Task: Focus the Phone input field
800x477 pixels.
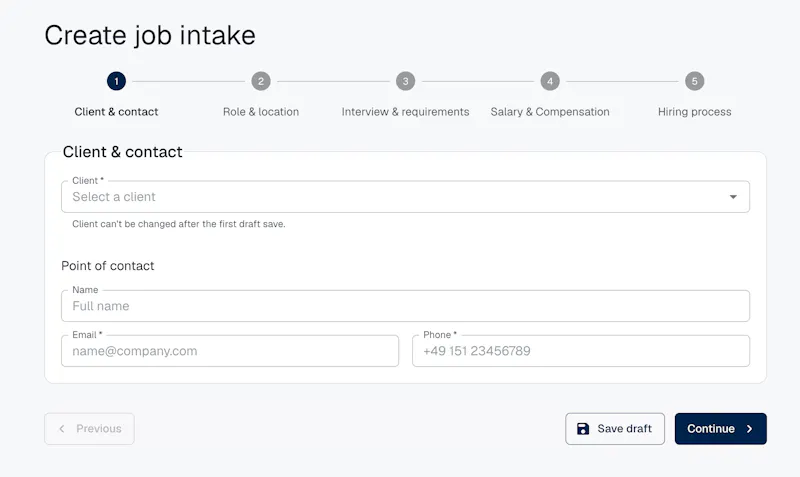Action: click(581, 351)
